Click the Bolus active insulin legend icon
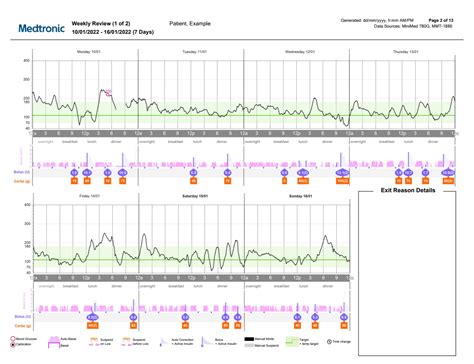The image size is (474, 364). [x=206, y=341]
